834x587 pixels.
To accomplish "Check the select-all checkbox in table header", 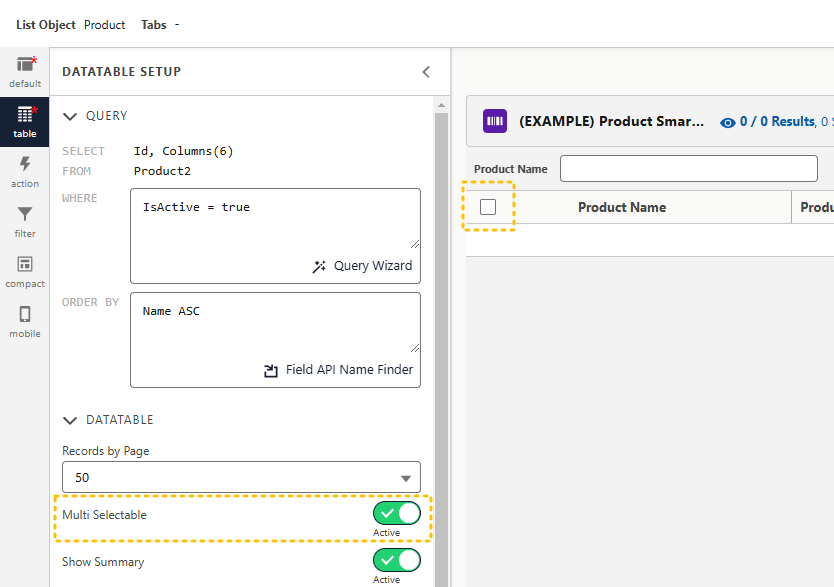I will (x=488, y=207).
